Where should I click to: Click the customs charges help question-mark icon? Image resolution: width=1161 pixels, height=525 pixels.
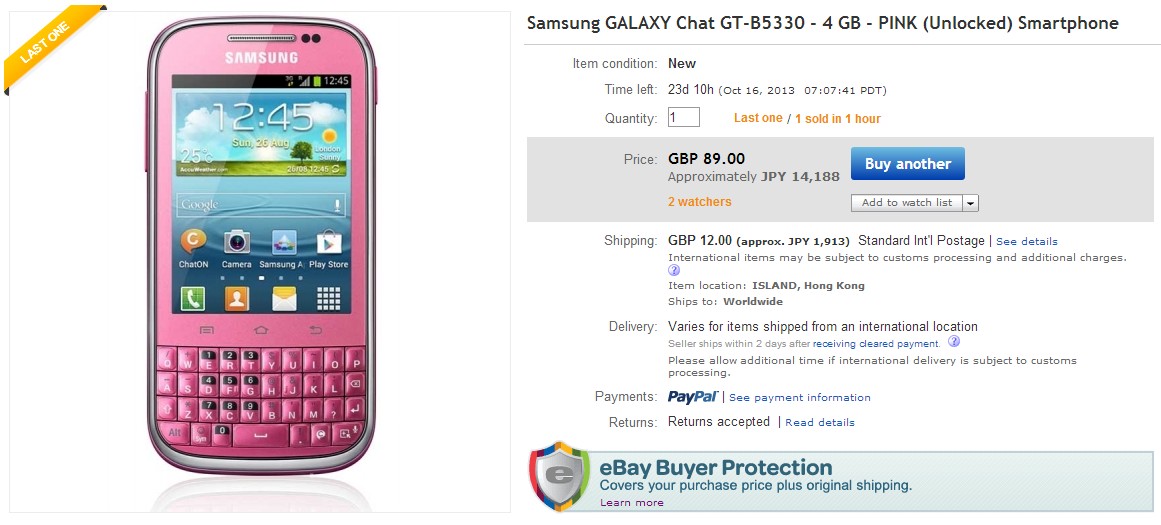[x=674, y=270]
